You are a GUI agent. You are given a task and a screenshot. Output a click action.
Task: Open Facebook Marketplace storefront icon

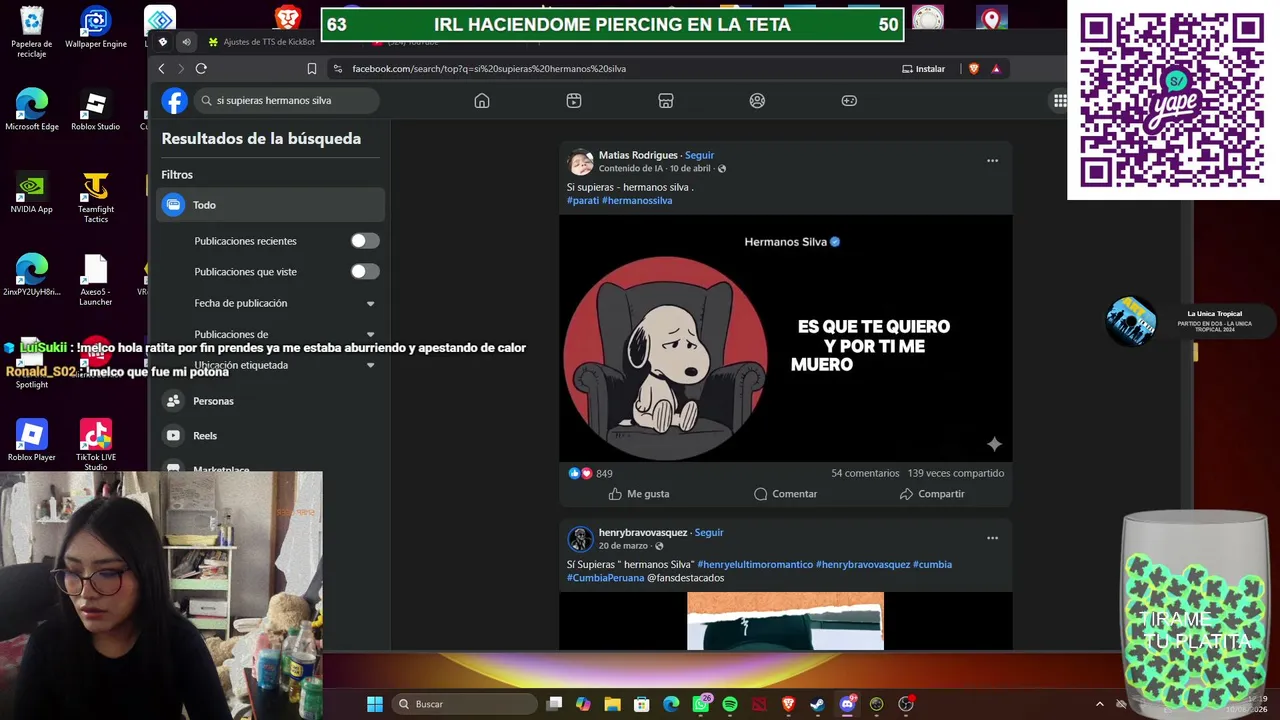(x=666, y=101)
